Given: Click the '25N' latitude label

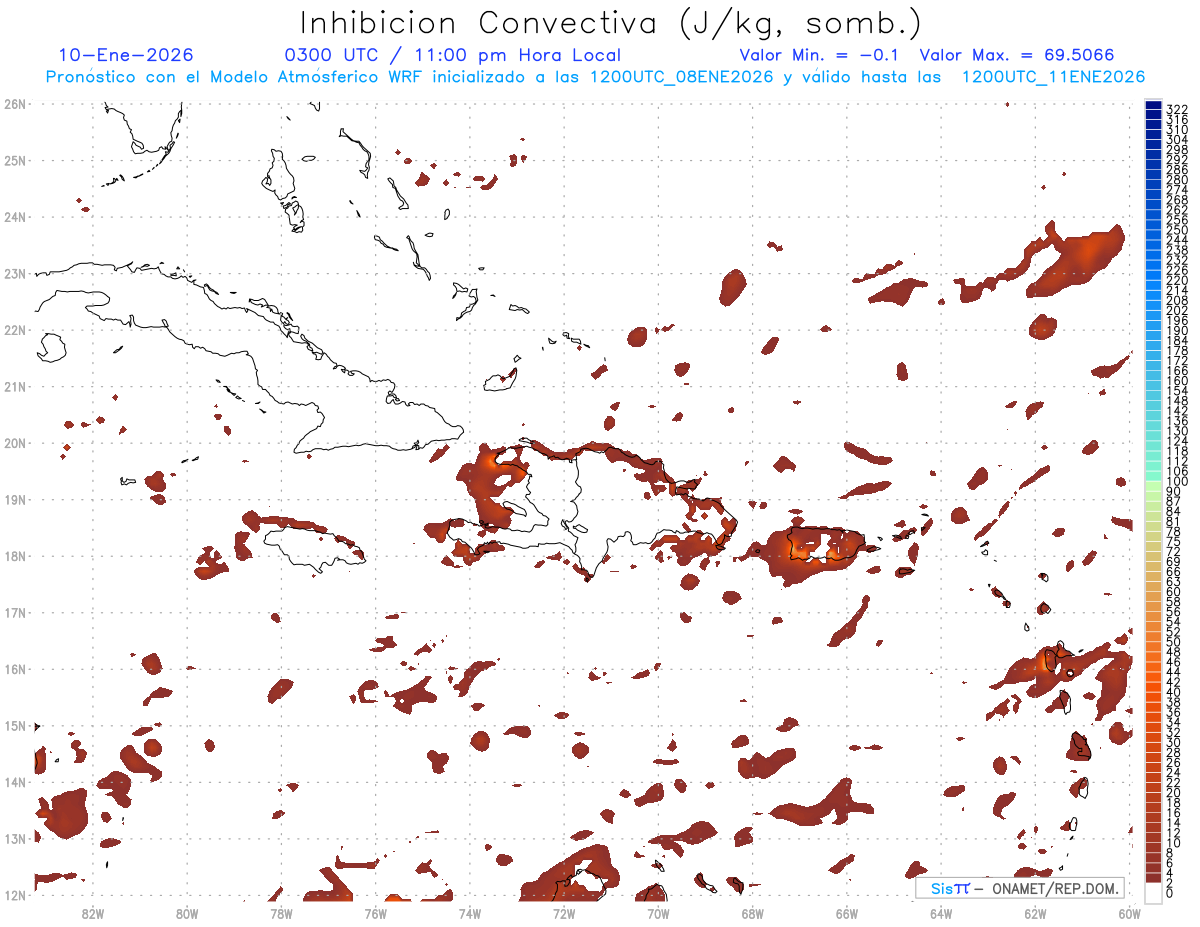Looking at the screenshot, I should click(14, 160).
